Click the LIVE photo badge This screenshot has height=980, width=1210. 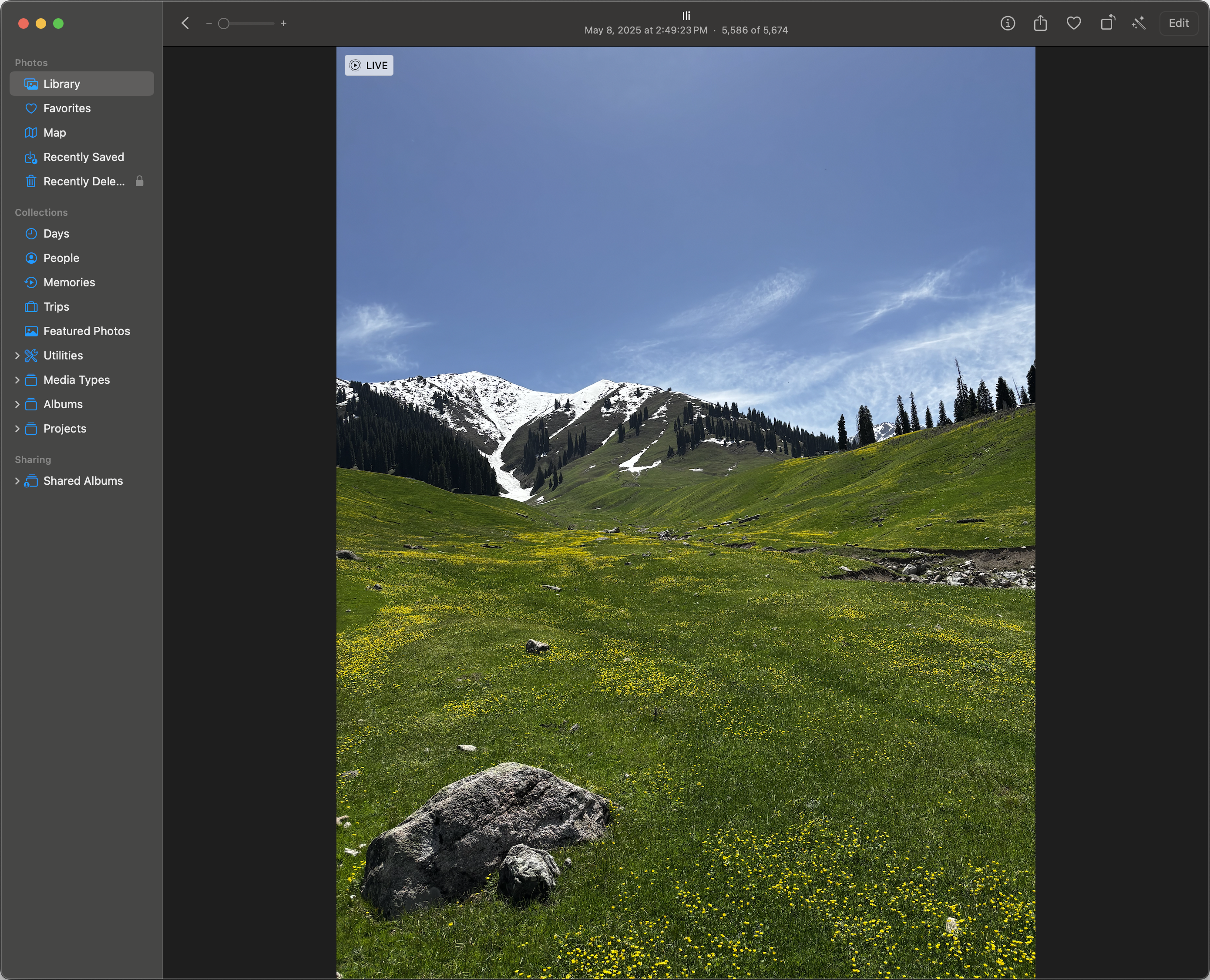[x=369, y=65]
